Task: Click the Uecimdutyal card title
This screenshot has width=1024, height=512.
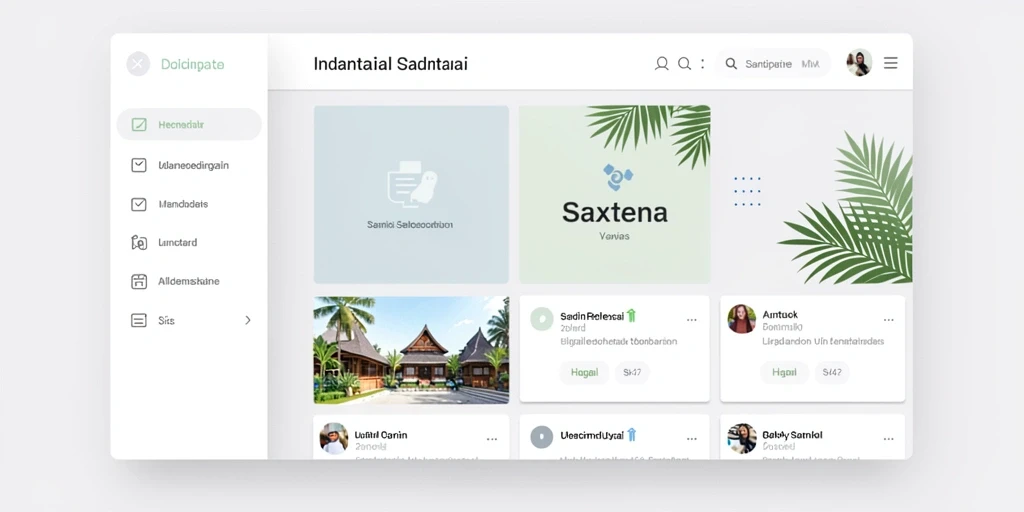Action: (592, 435)
